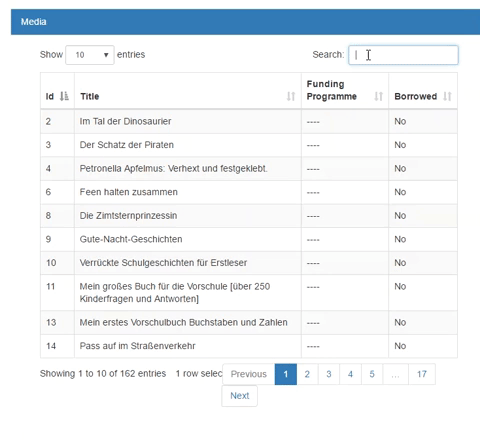The height and width of the screenshot is (448, 480).
Task: Click the Previous pagination button
Action: pyautogui.click(x=249, y=374)
